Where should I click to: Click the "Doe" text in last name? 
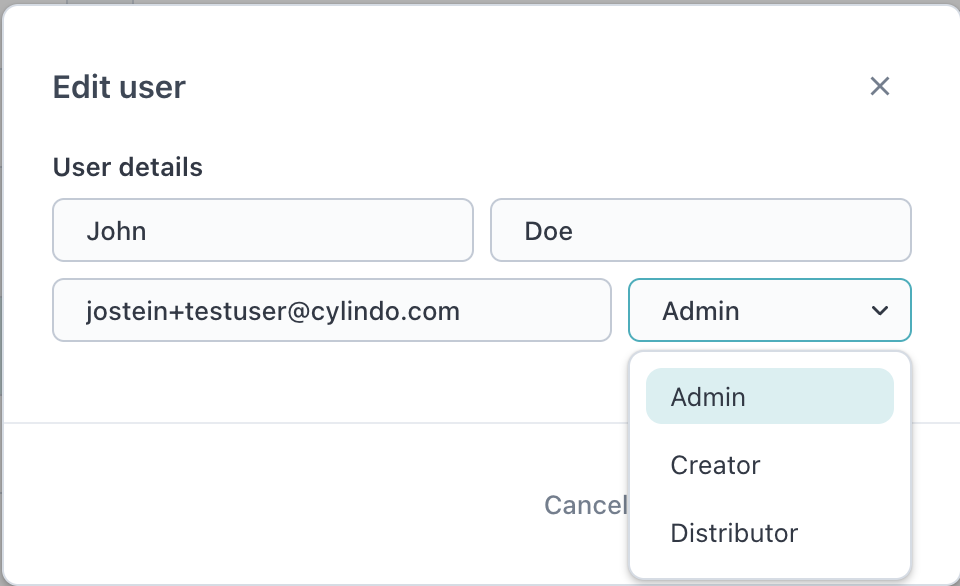(549, 231)
